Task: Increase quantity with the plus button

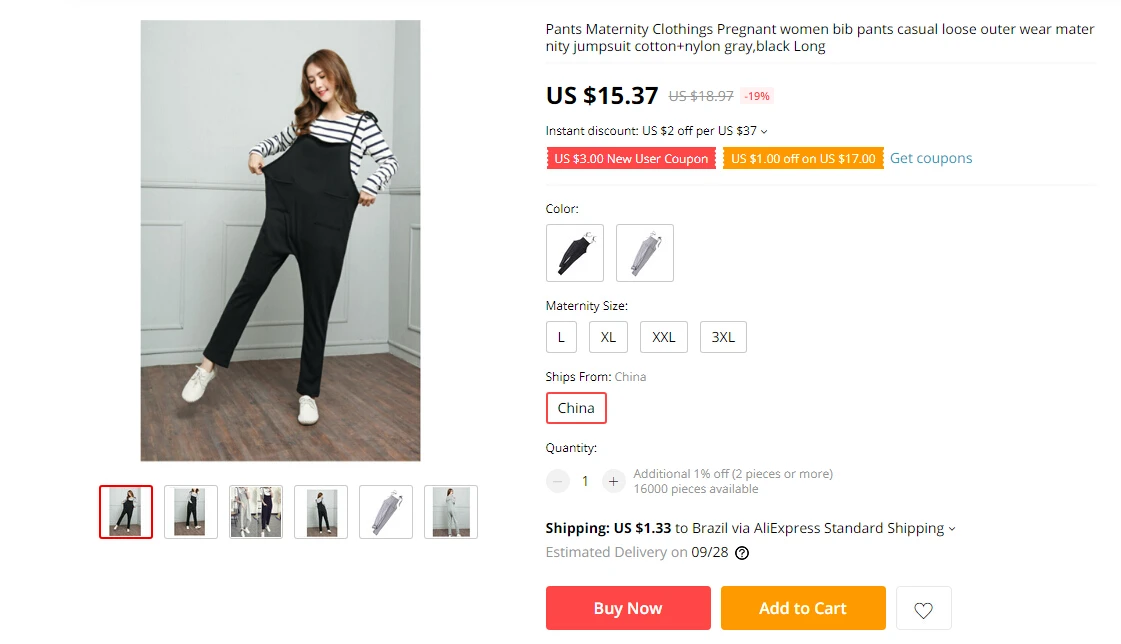Action: 613,481
